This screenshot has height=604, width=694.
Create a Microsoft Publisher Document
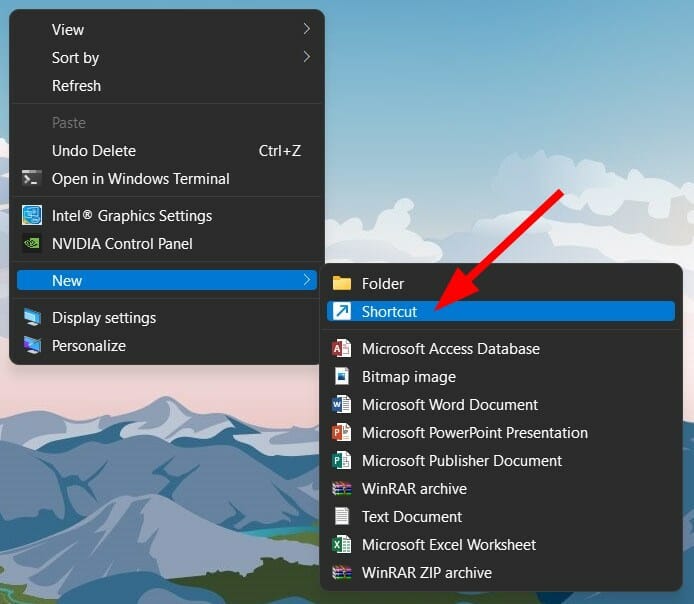point(501,460)
